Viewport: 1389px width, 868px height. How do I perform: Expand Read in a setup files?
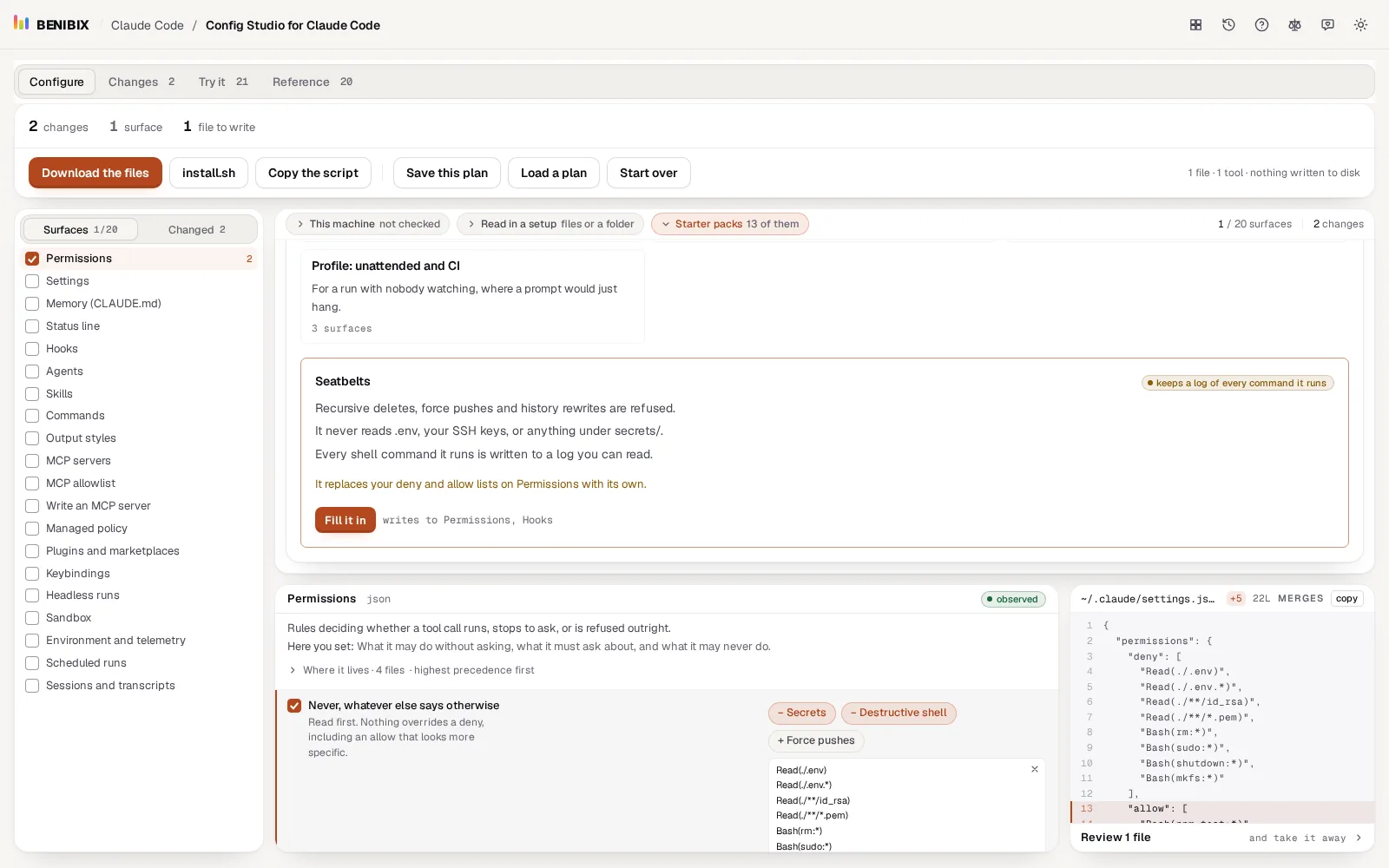pos(550,224)
